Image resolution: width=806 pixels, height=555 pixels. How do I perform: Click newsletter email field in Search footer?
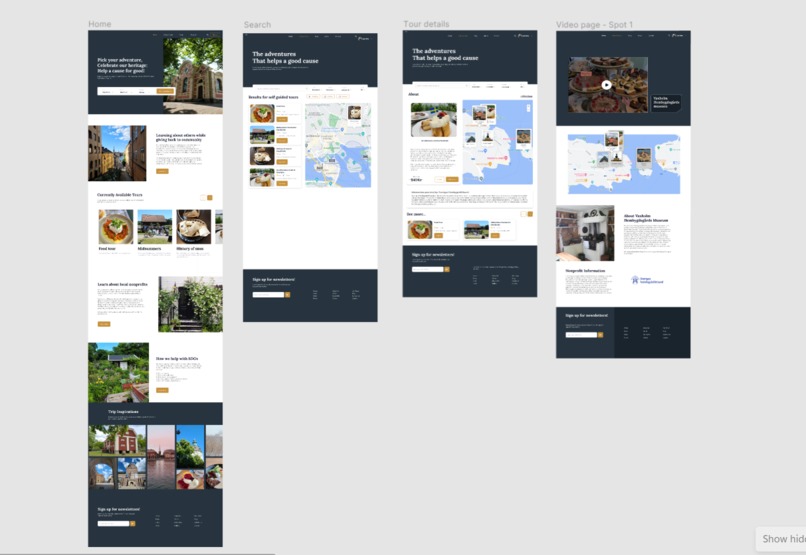click(268, 294)
